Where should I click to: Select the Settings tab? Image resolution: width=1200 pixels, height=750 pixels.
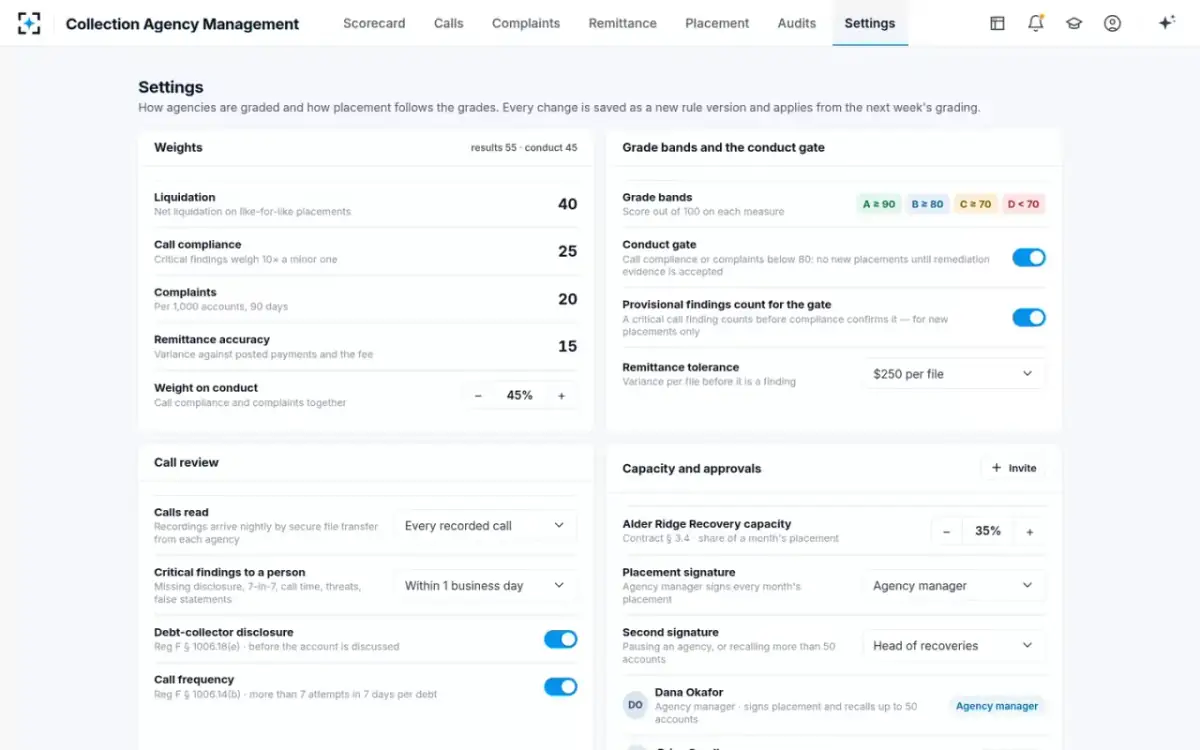click(x=870, y=23)
